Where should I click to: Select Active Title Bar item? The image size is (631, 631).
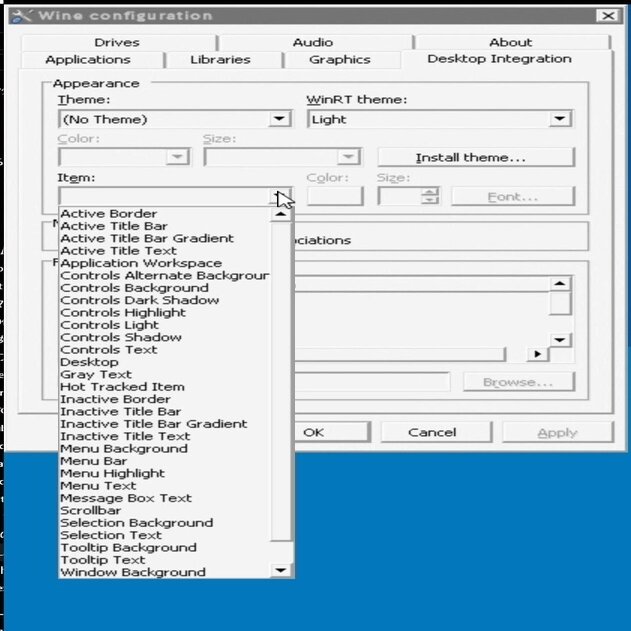[165, 226]
